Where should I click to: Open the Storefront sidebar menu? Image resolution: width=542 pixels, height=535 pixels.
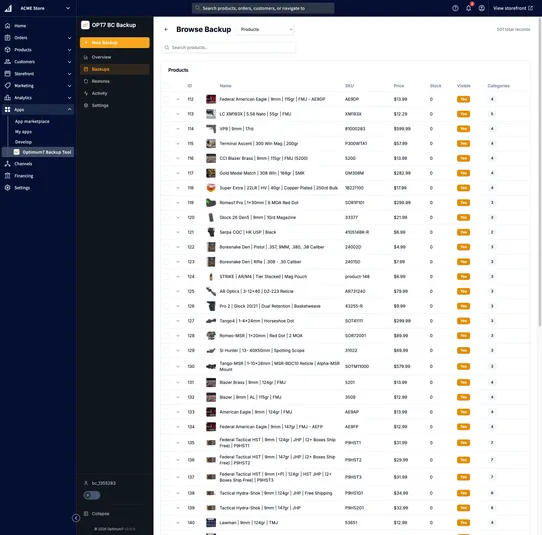pos(38,74)
